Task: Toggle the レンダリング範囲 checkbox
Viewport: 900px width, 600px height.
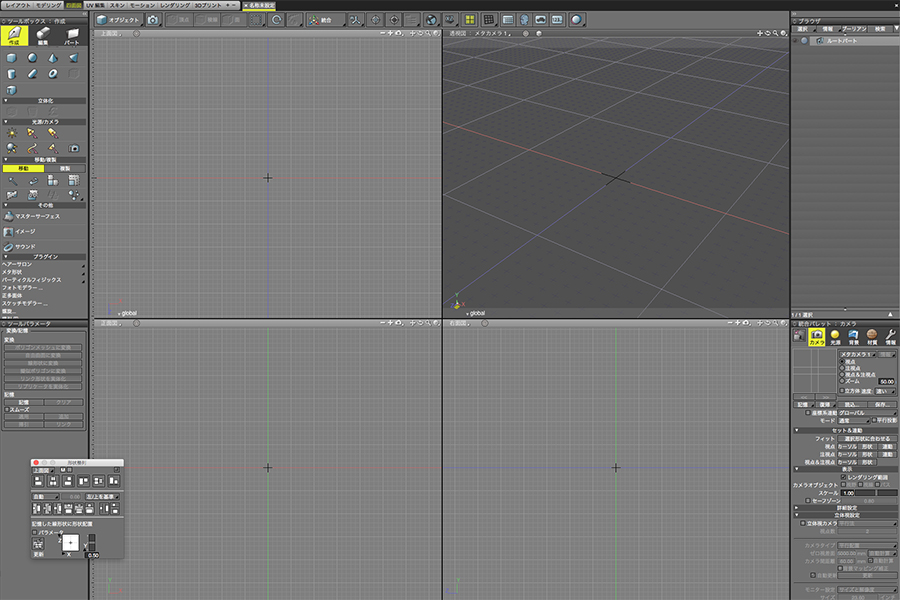Action: [x=842, y=478]
